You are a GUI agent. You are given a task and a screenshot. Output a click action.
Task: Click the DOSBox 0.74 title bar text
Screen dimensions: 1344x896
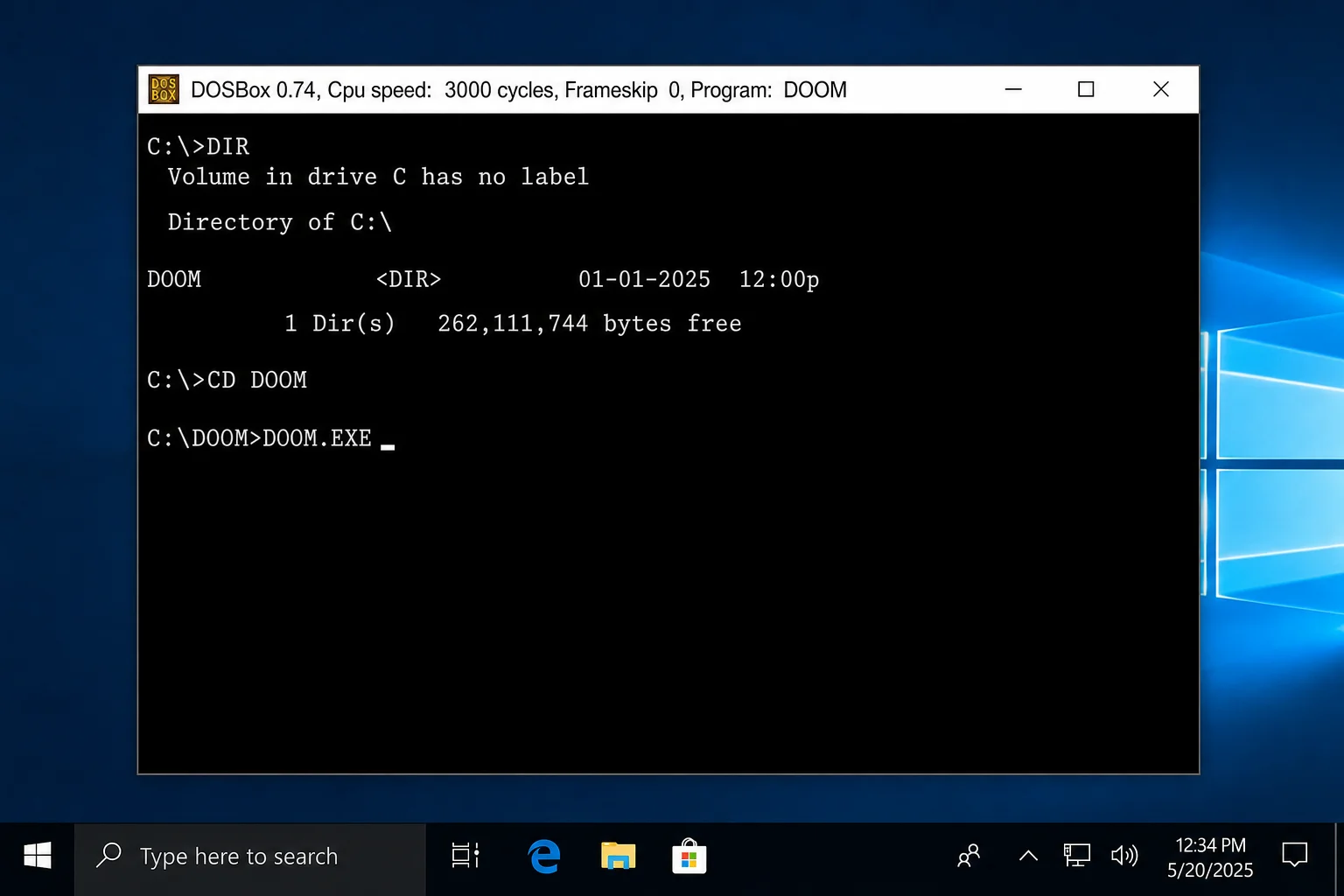click(519, 90)
